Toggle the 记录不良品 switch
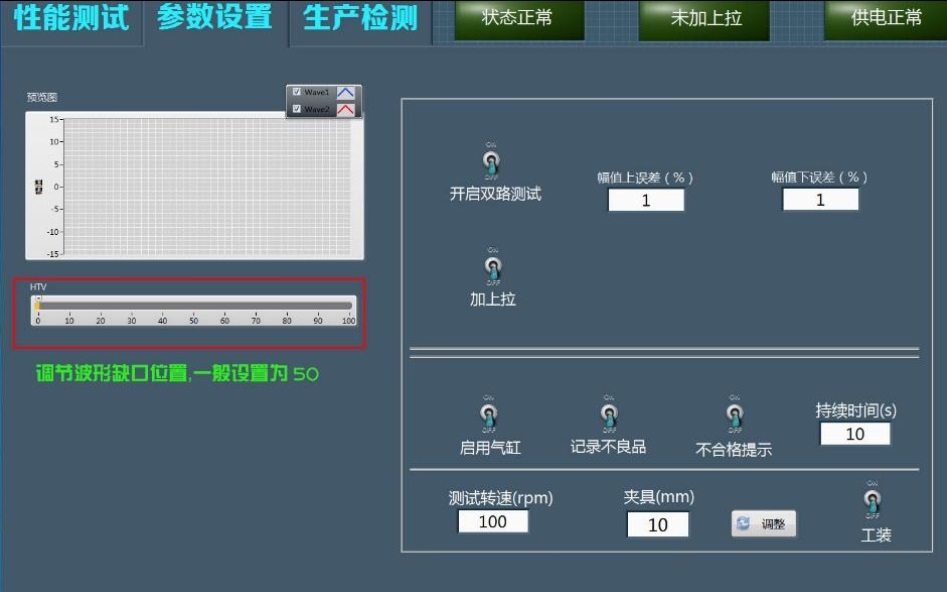The image size is (947, 592). [608, 414]
